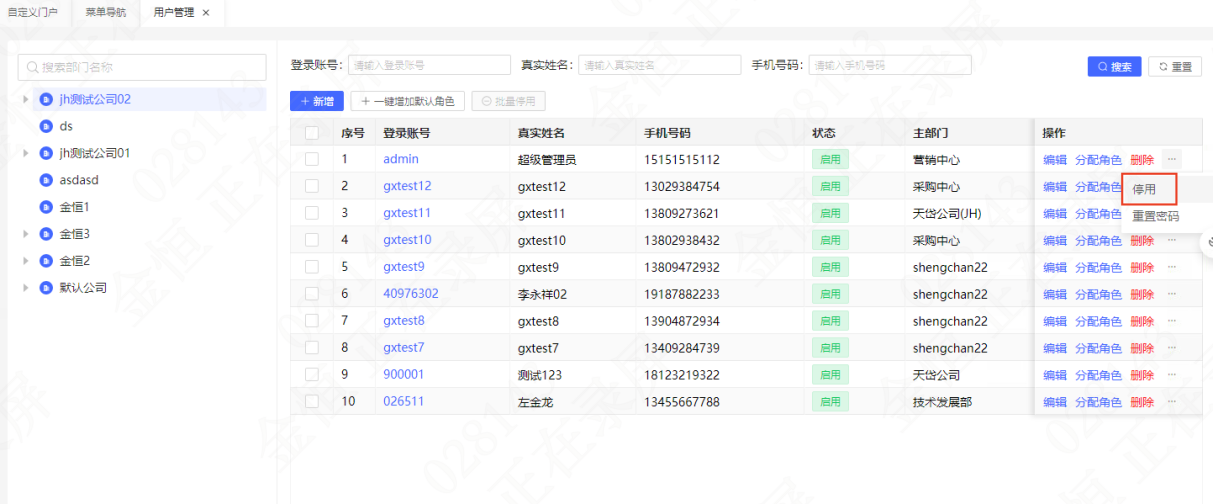Screen dimensions: 1213x504
Task: Click 分配角色 for the gxtest9 row
Action: pyautogui.click(x=1098, y=267)
